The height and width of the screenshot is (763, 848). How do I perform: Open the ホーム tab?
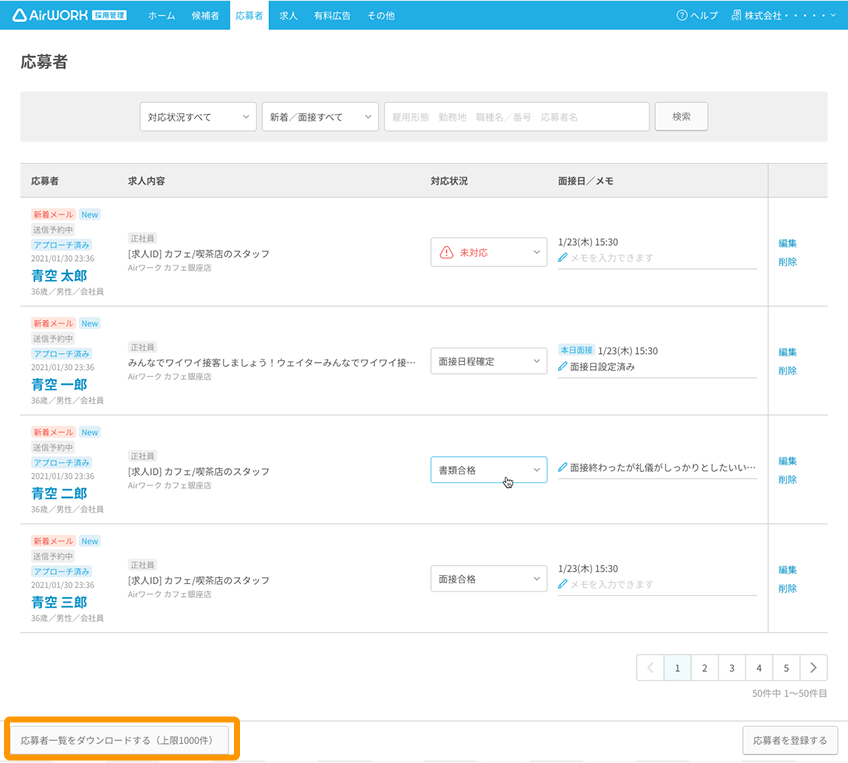click(x=162, y=16)
